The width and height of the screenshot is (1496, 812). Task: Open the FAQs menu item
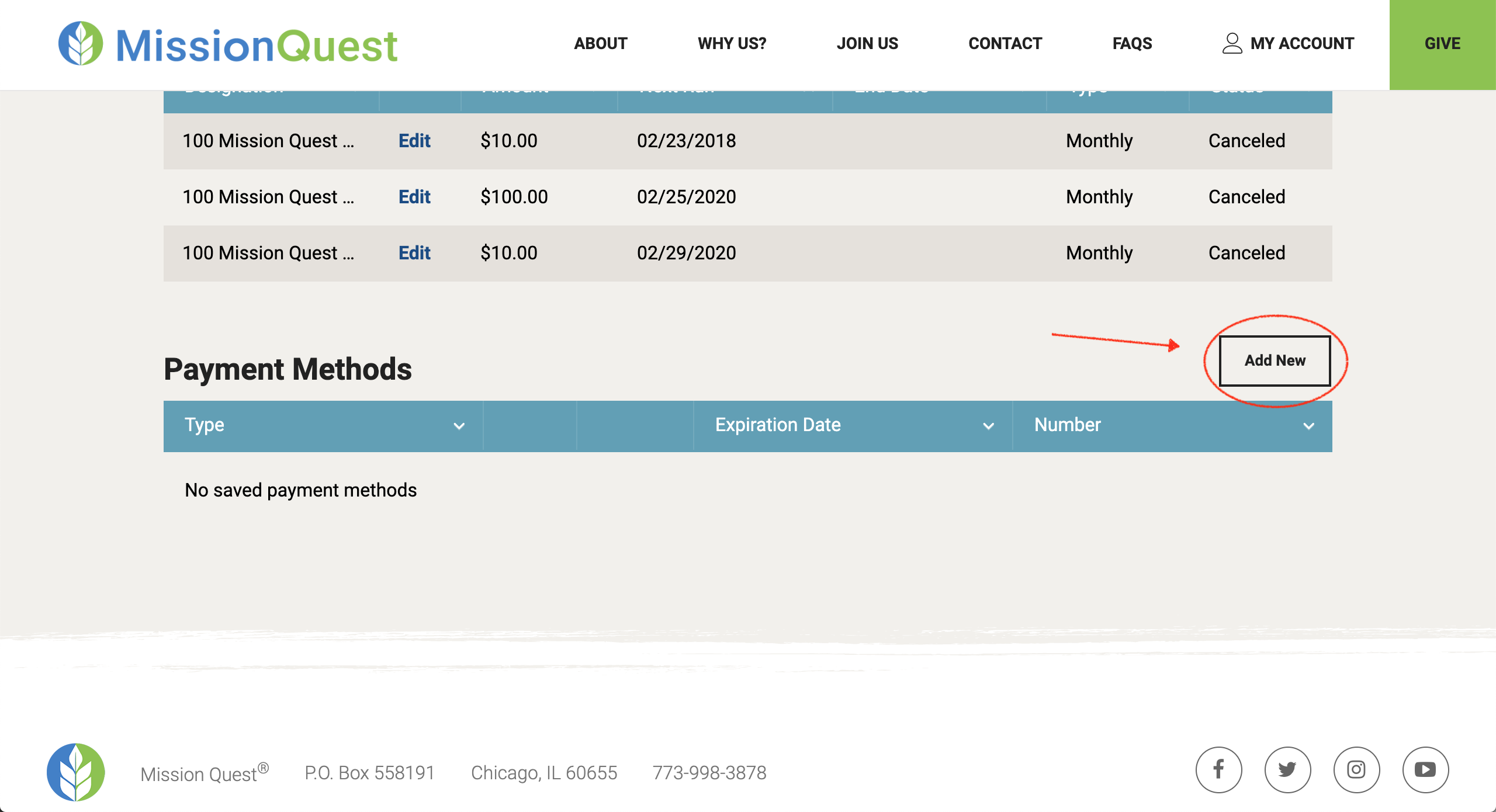pyautogui.click(x=1132, y=43)
